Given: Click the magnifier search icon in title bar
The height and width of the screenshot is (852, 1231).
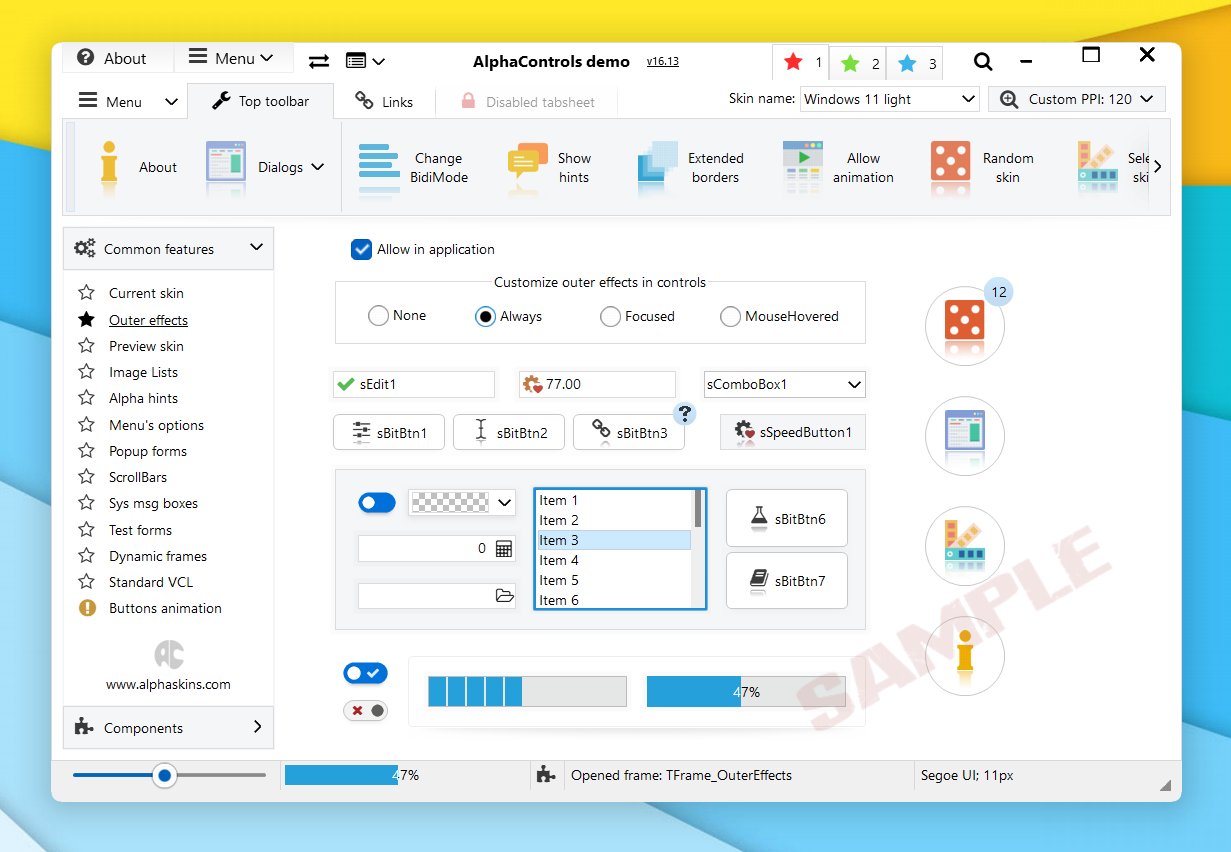Looking at the screenshot, I should point(983,62).
